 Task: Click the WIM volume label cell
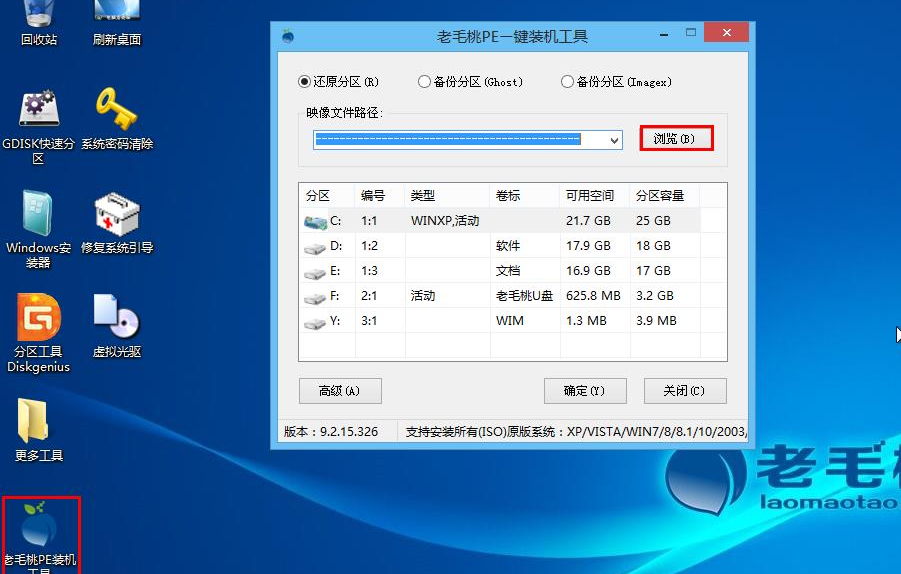pyautogui.click(x=510, y=321)
